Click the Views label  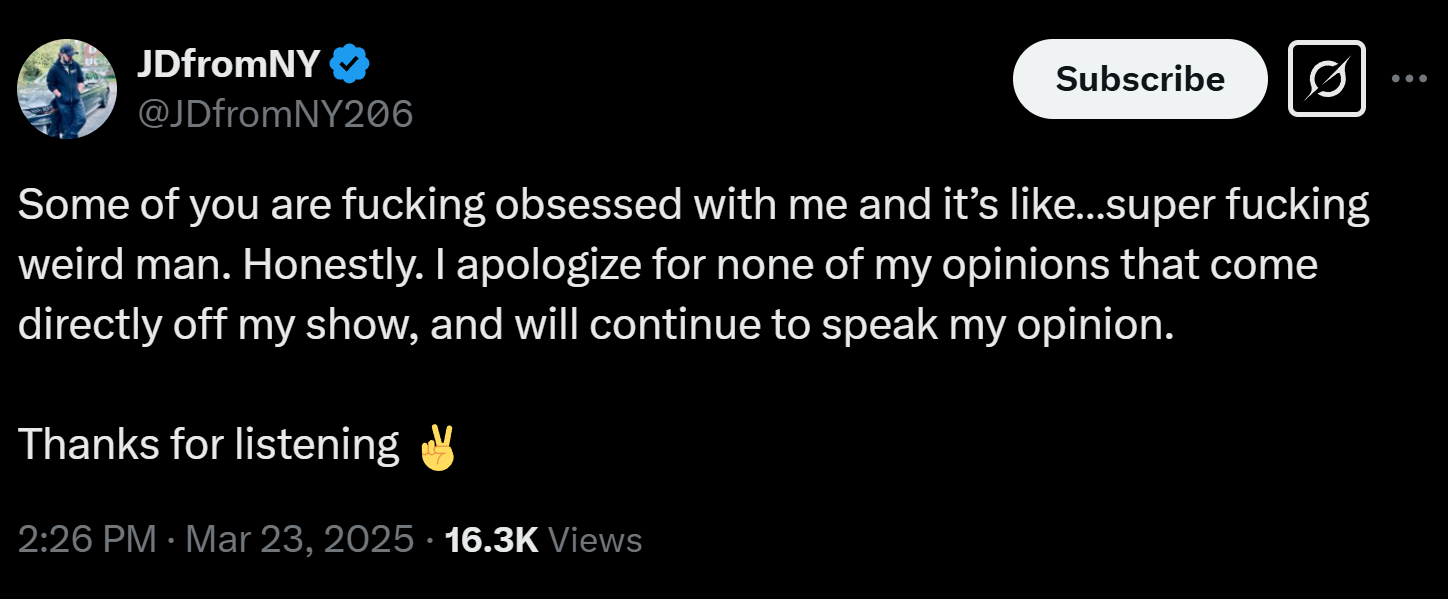coord(596,540)
